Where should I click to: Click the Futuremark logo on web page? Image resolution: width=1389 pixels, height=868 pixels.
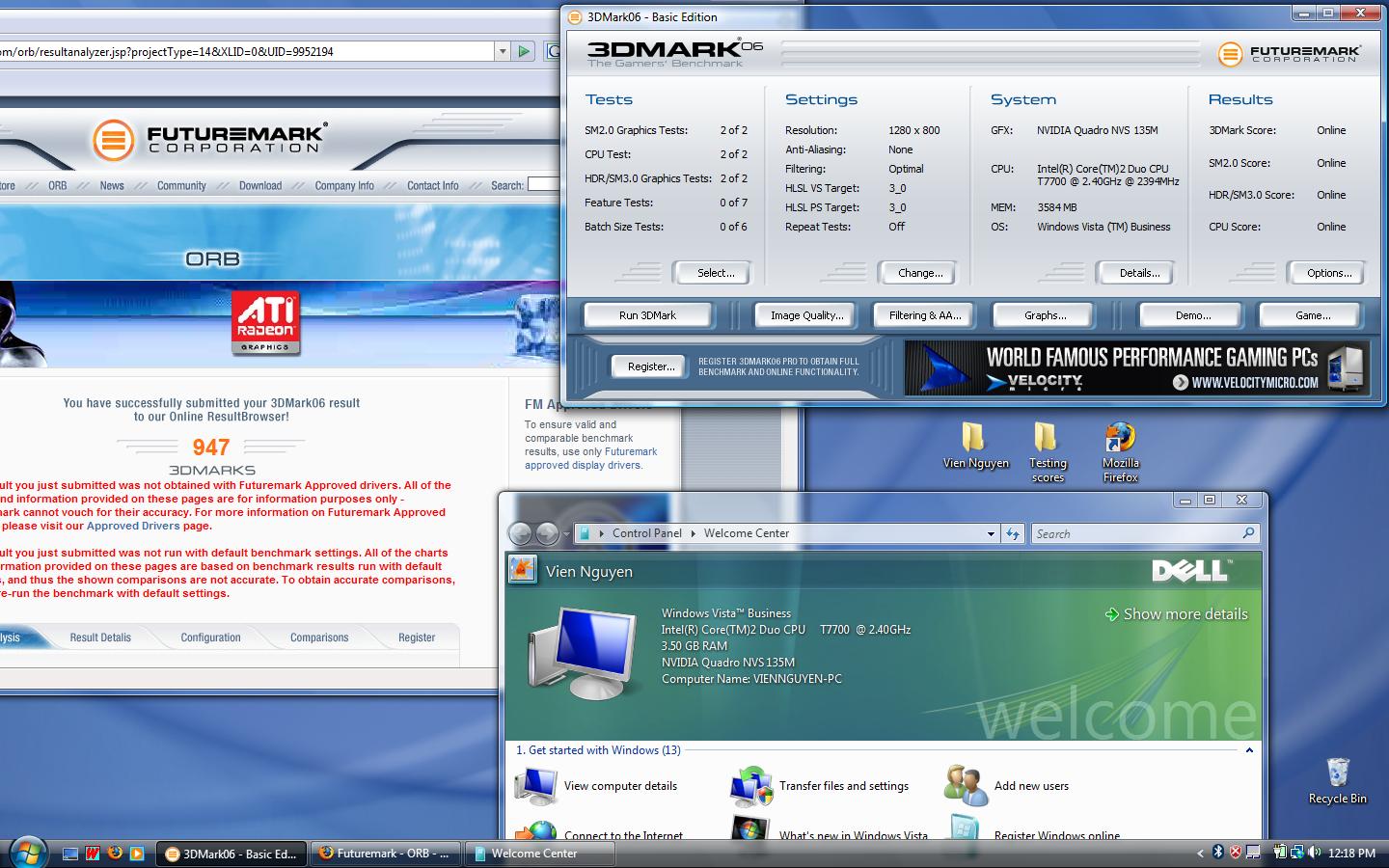pos(209,140)
